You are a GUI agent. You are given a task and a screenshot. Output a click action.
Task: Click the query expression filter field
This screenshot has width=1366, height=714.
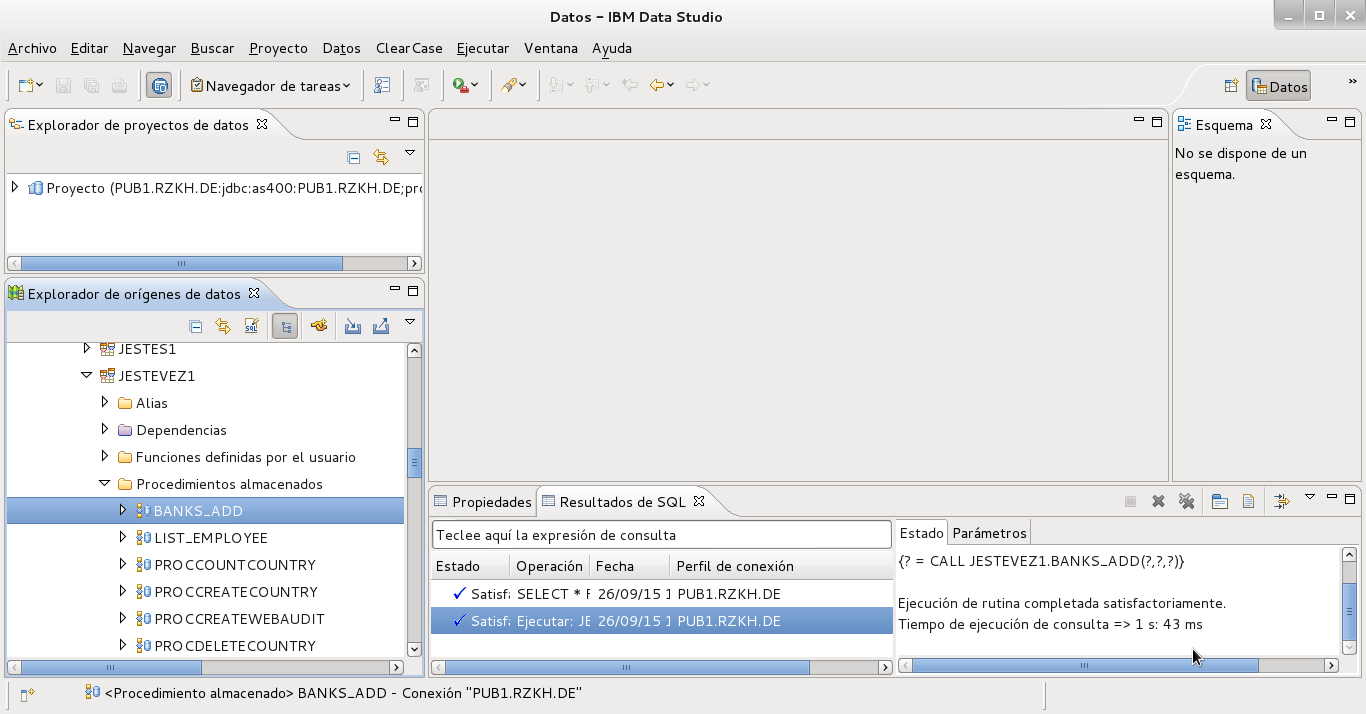pos(661,535)
